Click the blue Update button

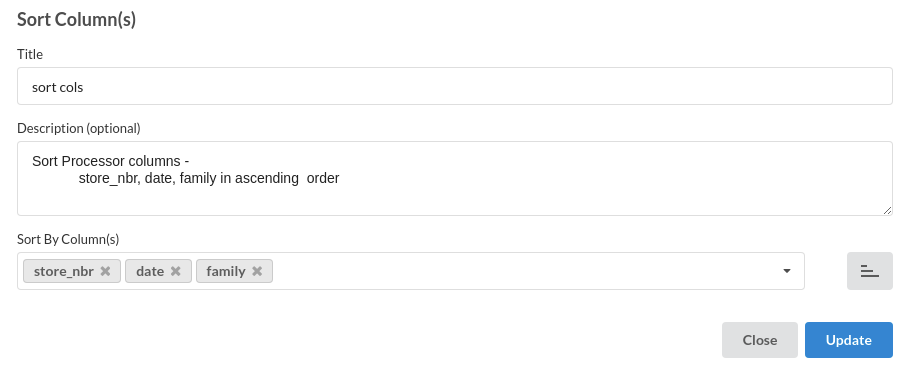click(849, 340)
